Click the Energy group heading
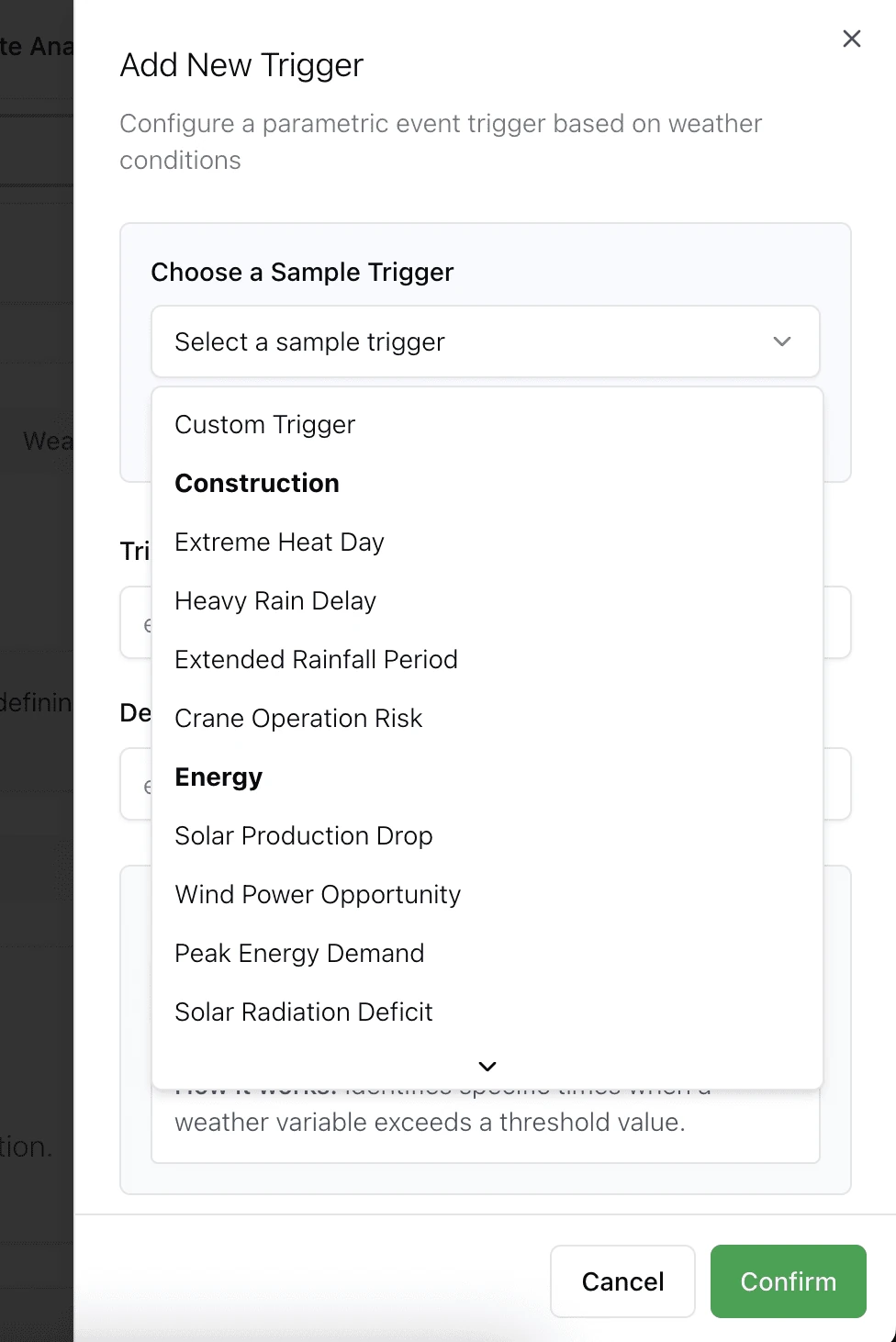The width and height of the screenshot is (896, 1342). (218, 777)
